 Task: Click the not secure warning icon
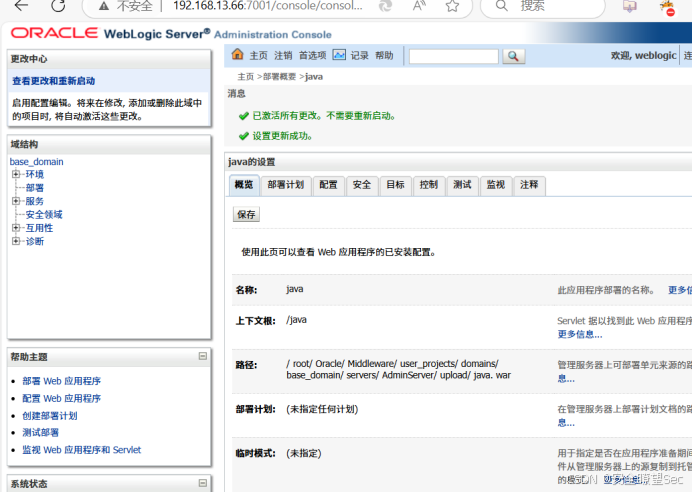click(104, 6)
